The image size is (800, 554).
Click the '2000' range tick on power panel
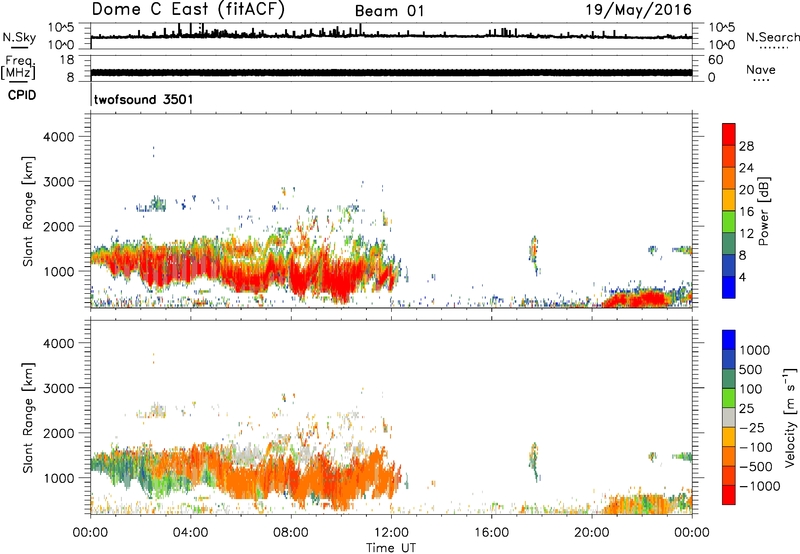point(59,226)
